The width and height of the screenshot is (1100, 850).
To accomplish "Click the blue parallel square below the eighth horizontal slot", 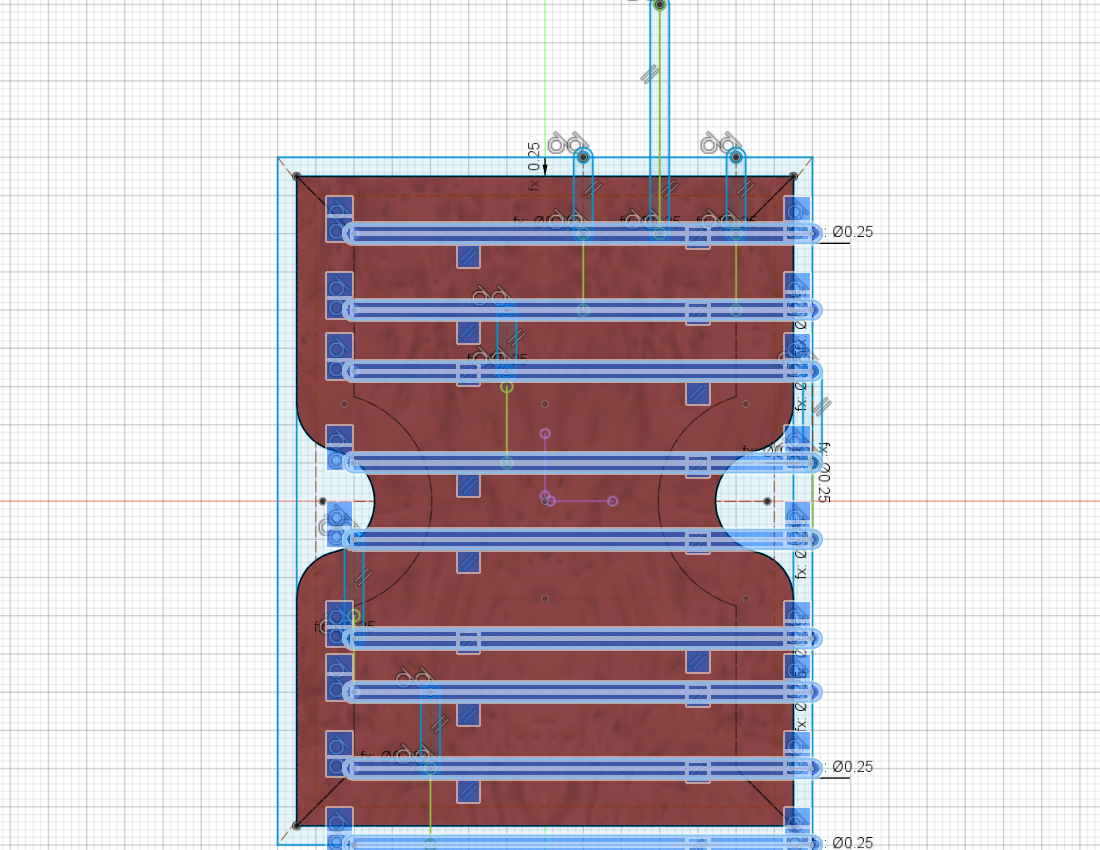I will [x=469, y=792].
